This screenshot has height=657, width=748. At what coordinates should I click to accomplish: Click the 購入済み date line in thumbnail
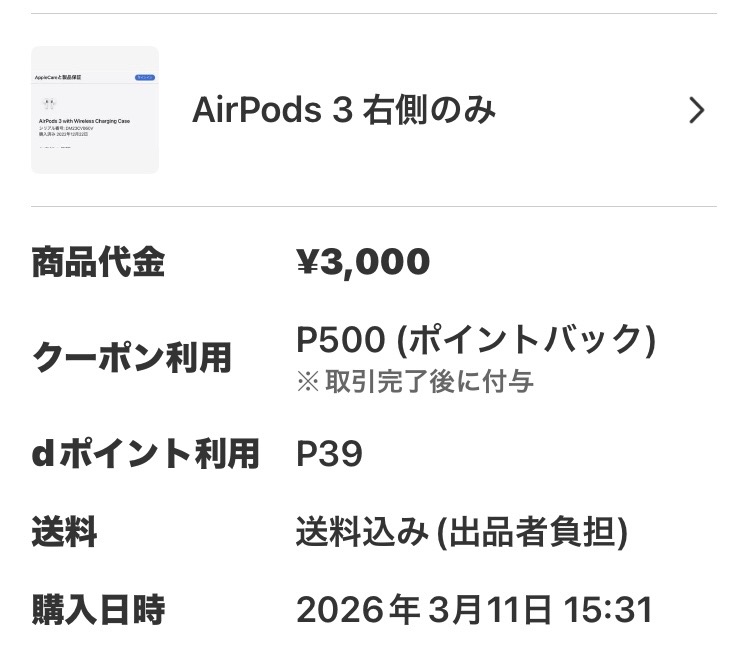[63, 134]
